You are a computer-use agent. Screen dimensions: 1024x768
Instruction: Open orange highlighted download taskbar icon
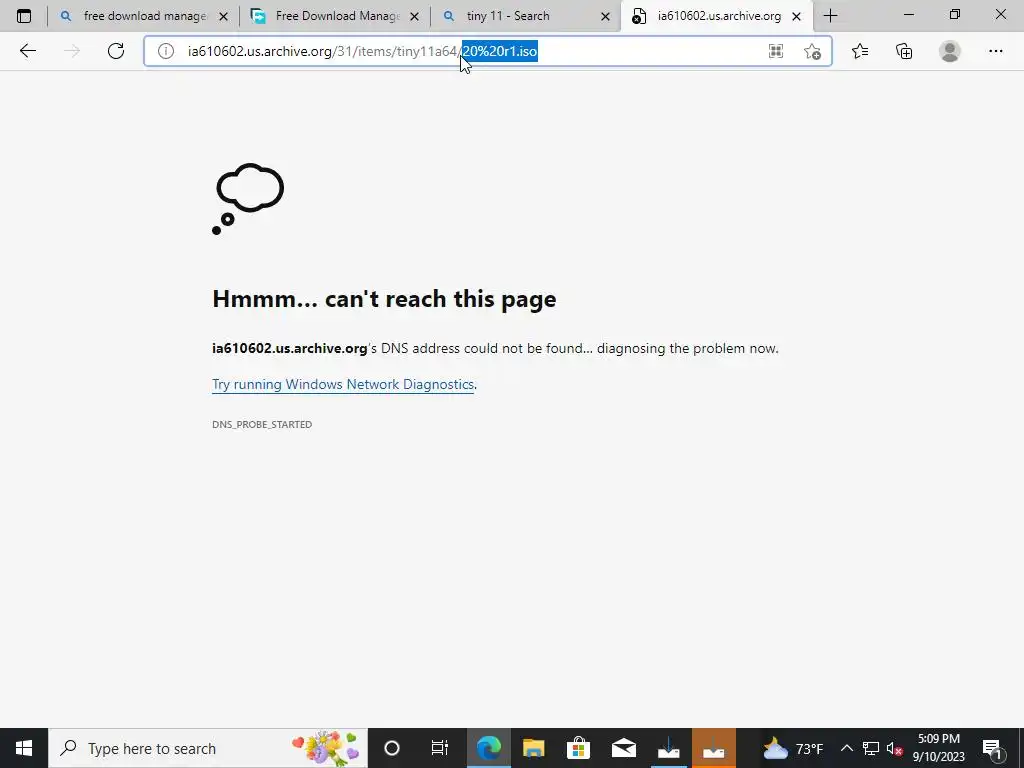pos(714,748)
